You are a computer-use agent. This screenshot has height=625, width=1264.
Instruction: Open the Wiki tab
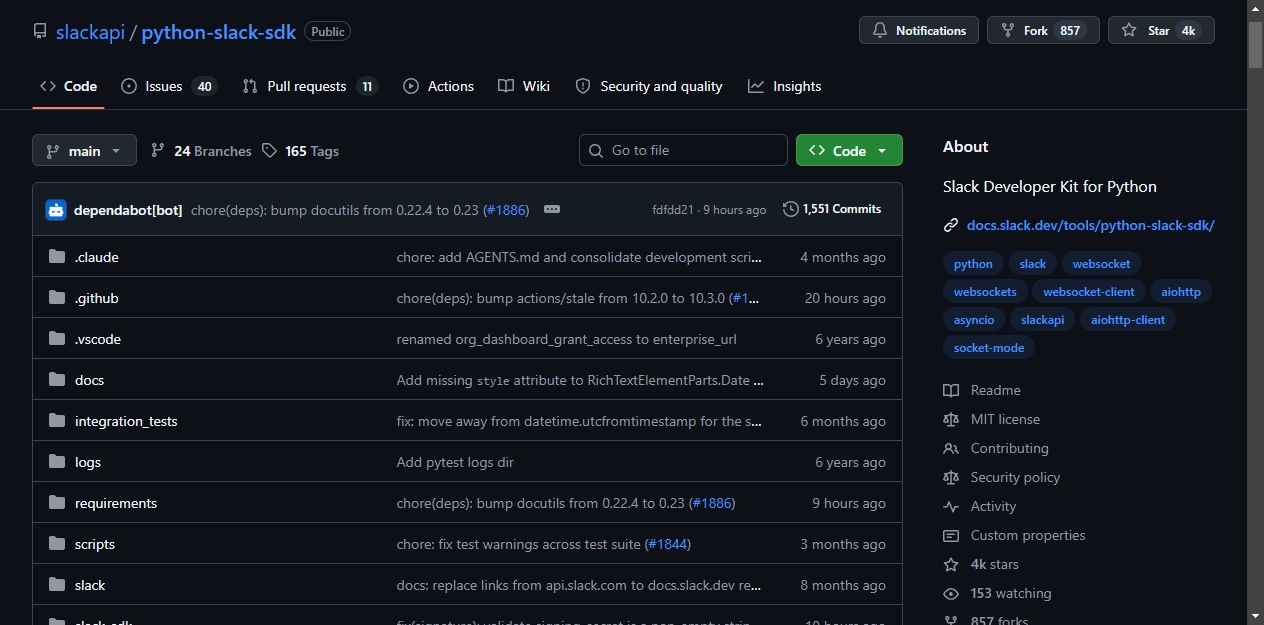coord(524,86)
